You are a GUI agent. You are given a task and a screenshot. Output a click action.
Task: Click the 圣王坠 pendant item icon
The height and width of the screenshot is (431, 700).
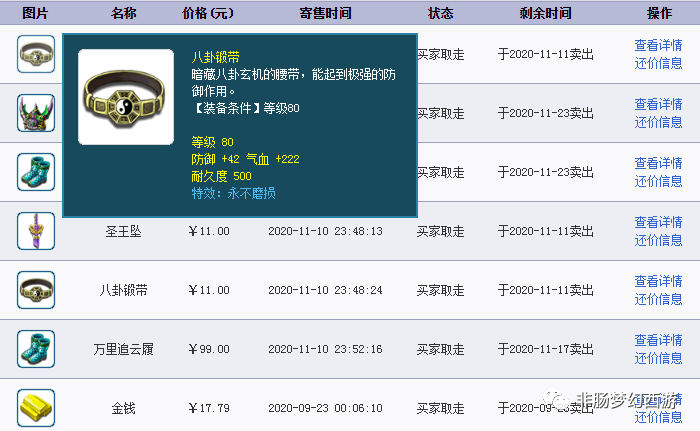36,231
